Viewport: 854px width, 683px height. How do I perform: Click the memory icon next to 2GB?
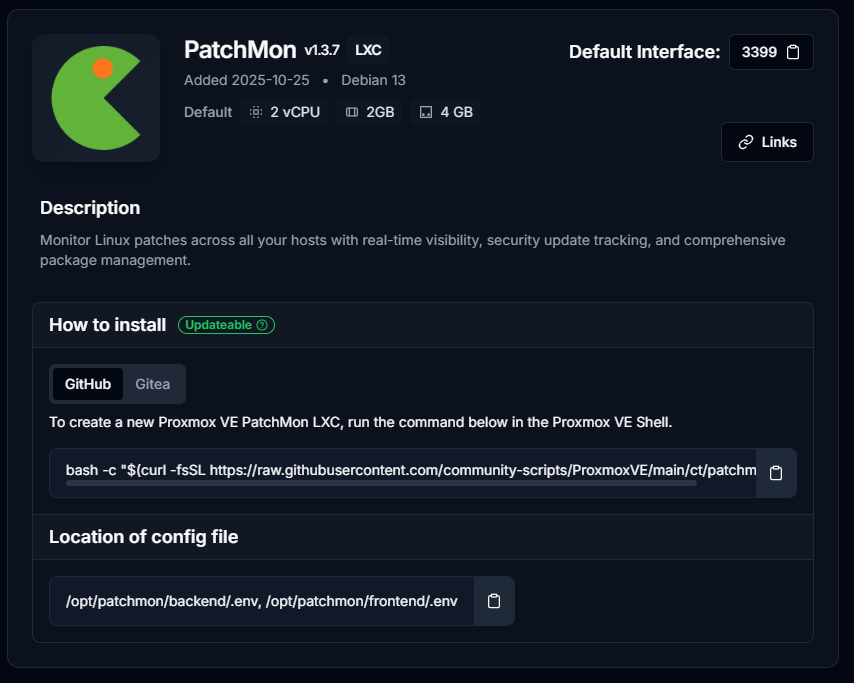pos(352,112)
